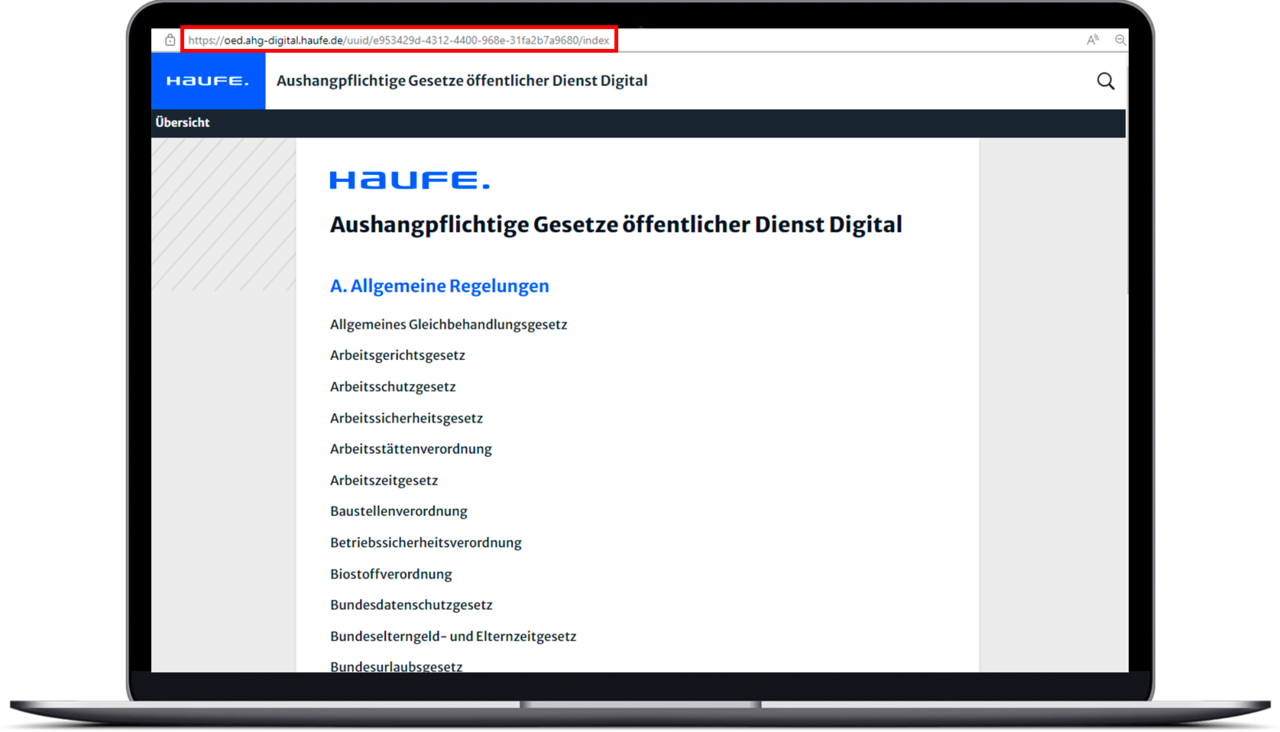Open Bundeselterngeld- und Elternzeitgesetz link

pyautogui.click(x=453, y=636)
